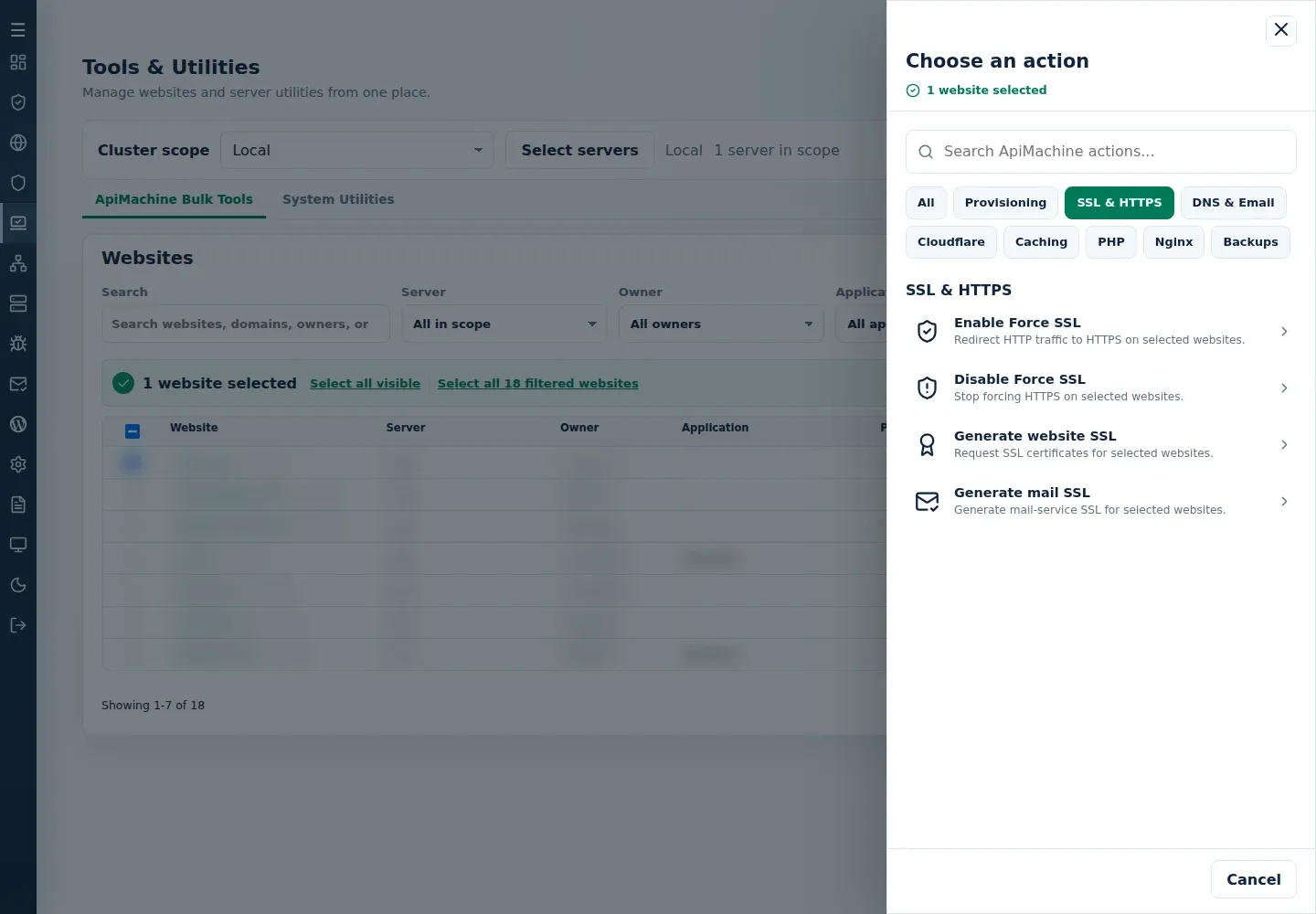Toggle dark mode with the moon icon
1316x914 pixels.
click(x=18, y=585)
